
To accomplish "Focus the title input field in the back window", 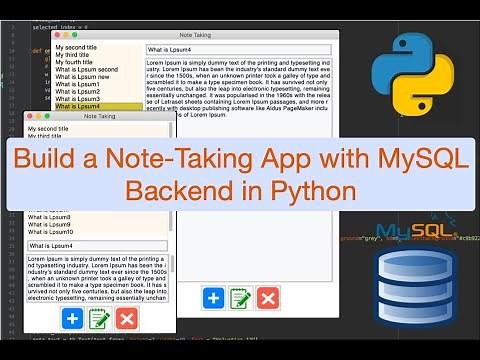I will [239, 50].
